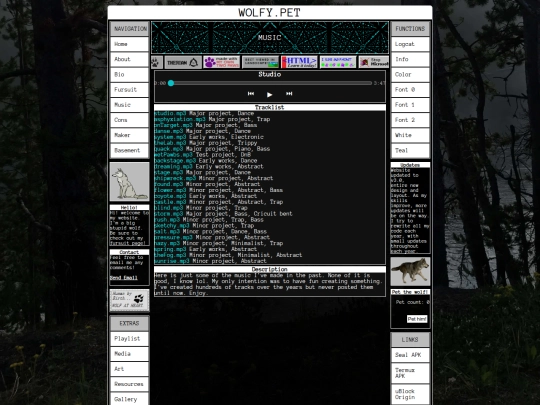Select sunrise.mp3 track
The image size is (540, 405).
click(x=172, y=261)
